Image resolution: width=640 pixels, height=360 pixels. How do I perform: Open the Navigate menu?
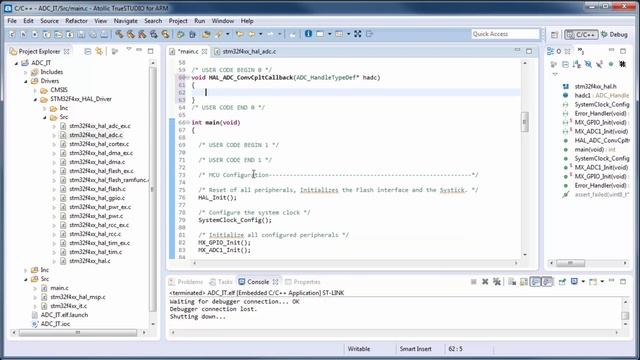[125, 21]
